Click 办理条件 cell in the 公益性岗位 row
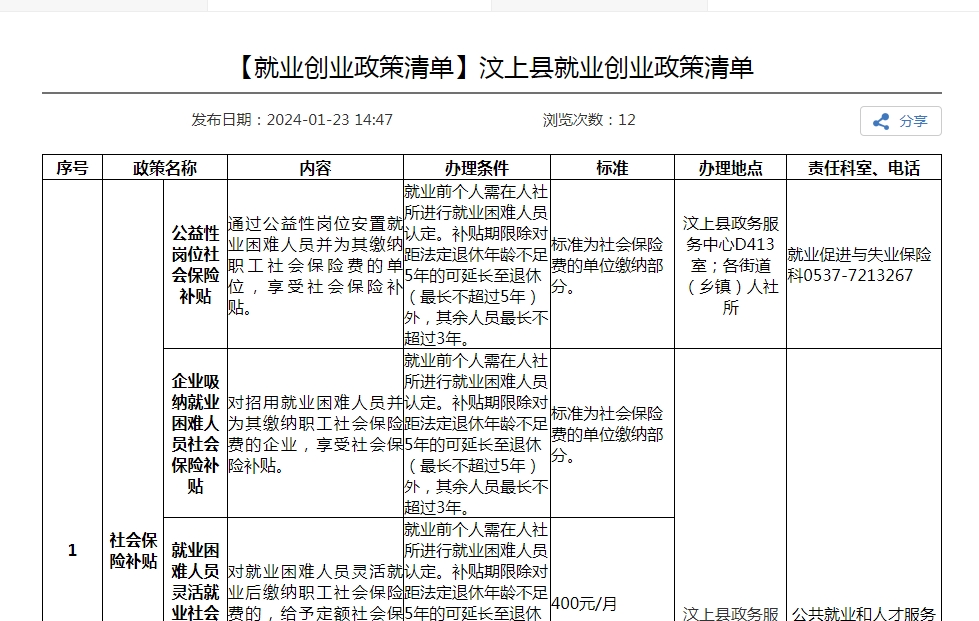 pyautogui.click(x=477, y=265)
